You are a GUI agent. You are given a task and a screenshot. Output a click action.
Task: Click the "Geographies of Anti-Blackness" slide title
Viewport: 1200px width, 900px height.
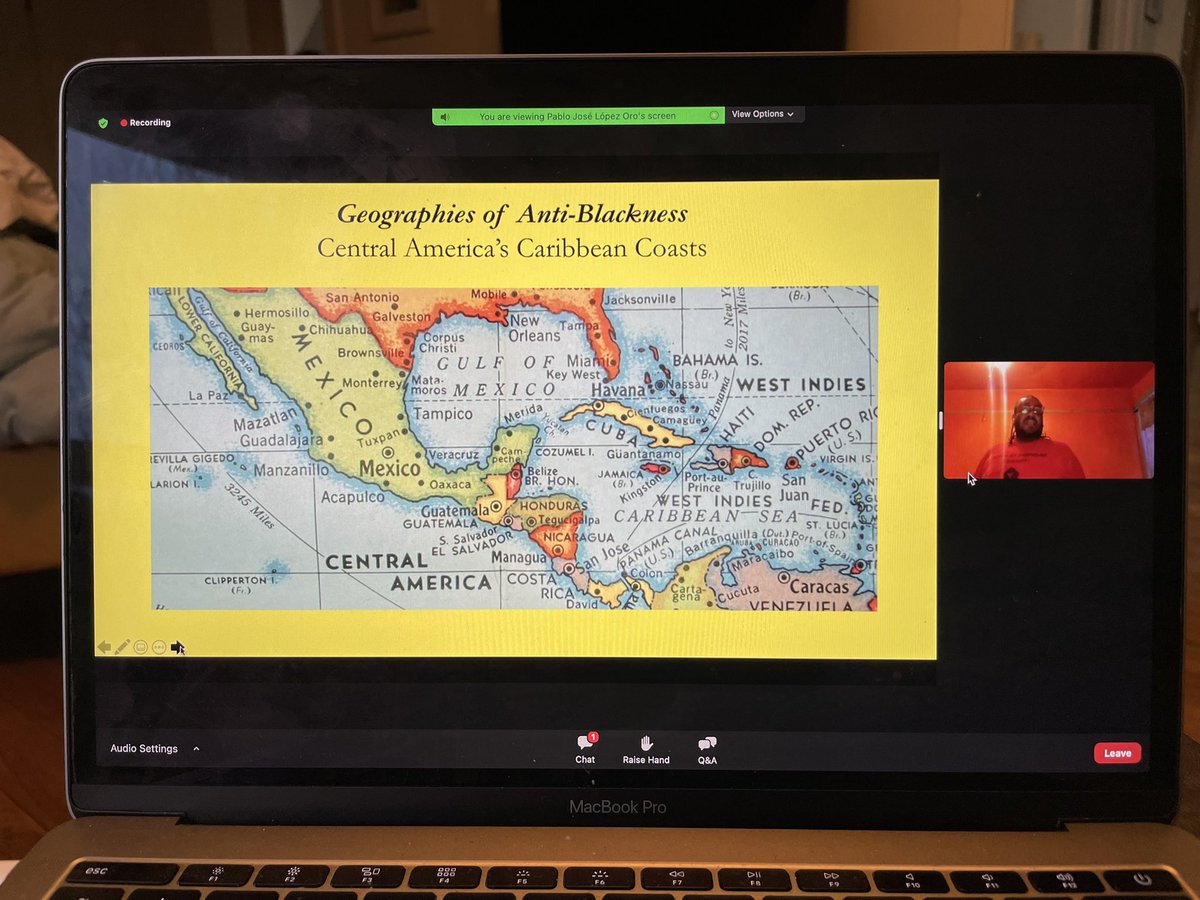(x=512, y=214)
